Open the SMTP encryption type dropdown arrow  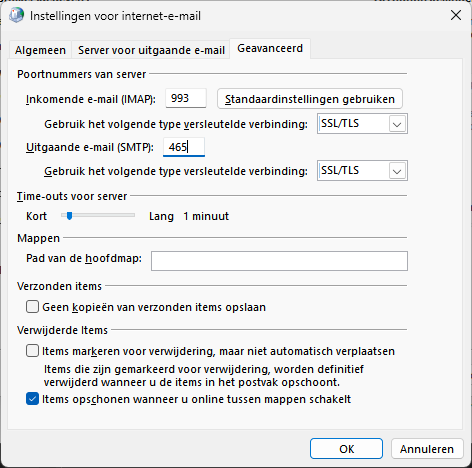397,171
